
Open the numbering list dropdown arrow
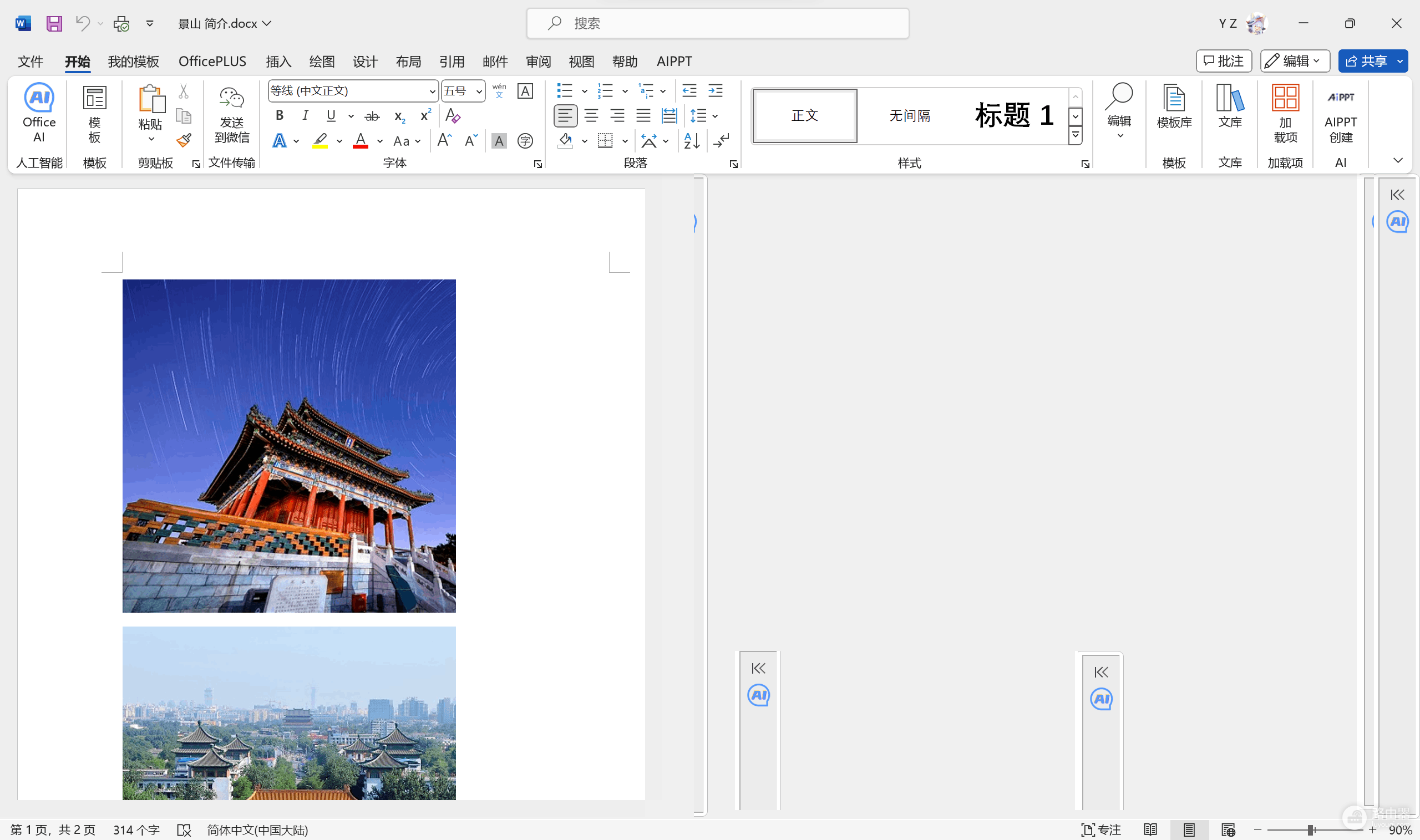pos(625,91)
